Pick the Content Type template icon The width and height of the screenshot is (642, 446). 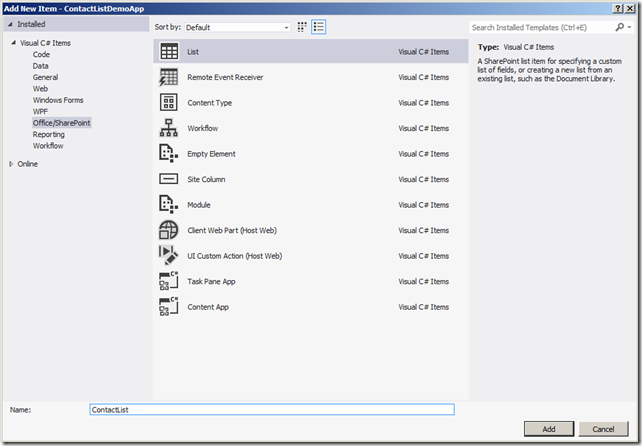pyautogui.click(x=168, y=103)
